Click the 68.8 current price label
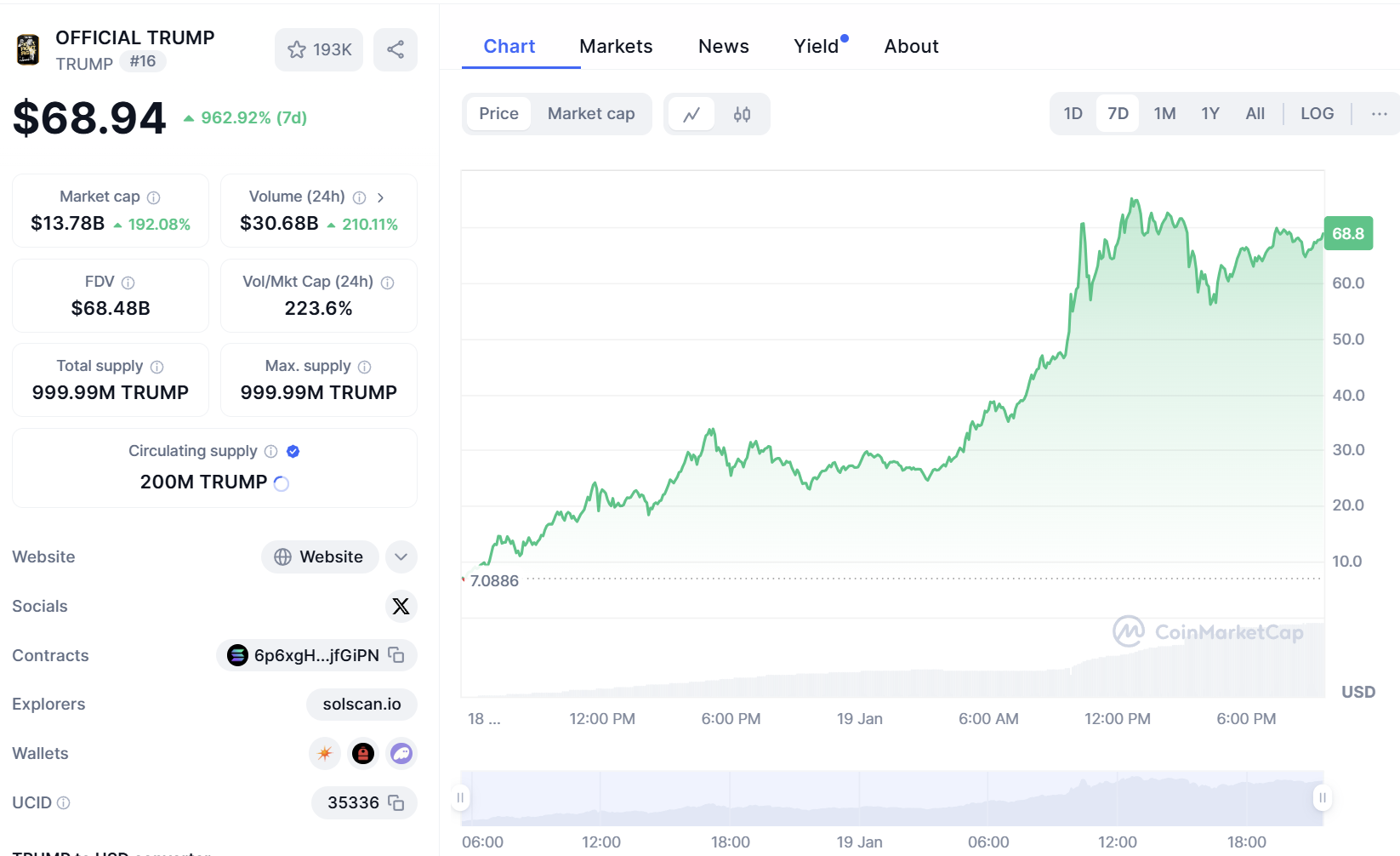 tap(1348, 233)
